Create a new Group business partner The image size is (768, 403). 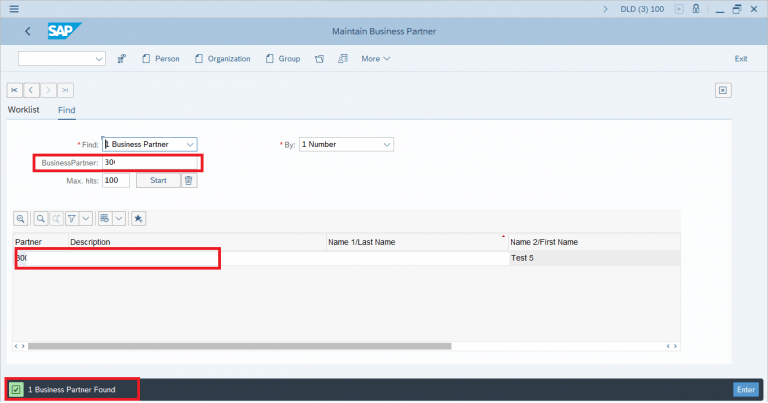point(283,59)
